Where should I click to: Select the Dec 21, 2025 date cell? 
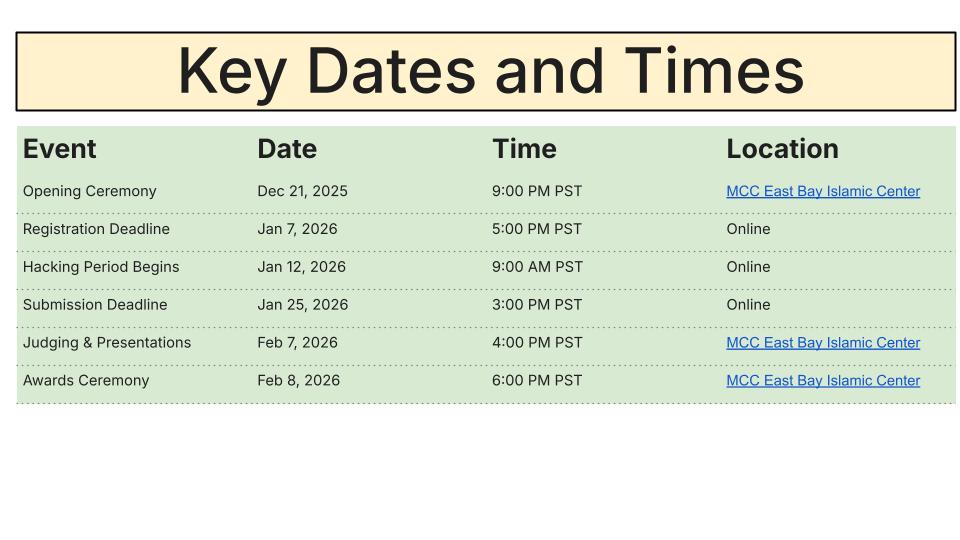point(302,191)
